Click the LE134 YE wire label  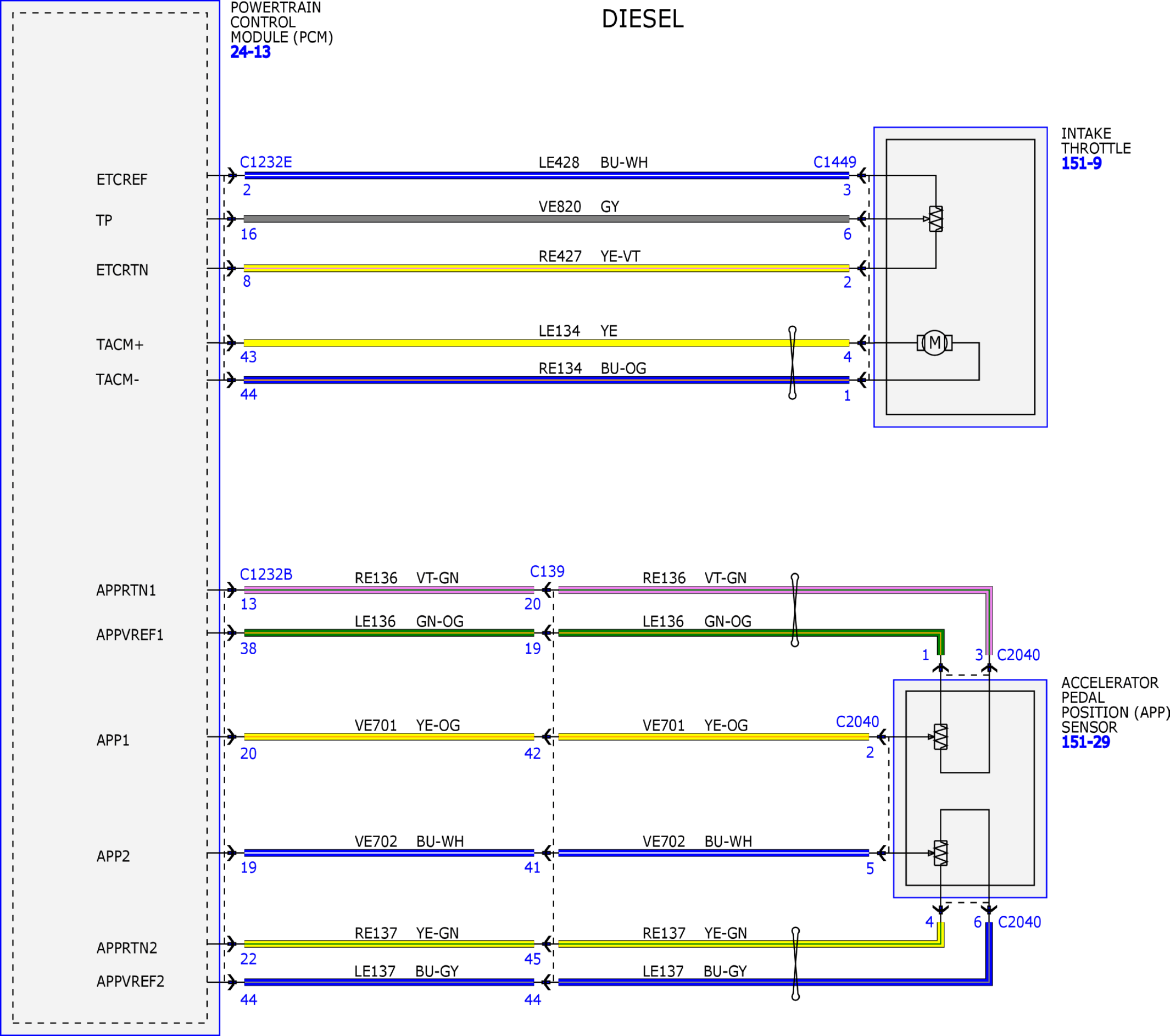coord(577,331)
